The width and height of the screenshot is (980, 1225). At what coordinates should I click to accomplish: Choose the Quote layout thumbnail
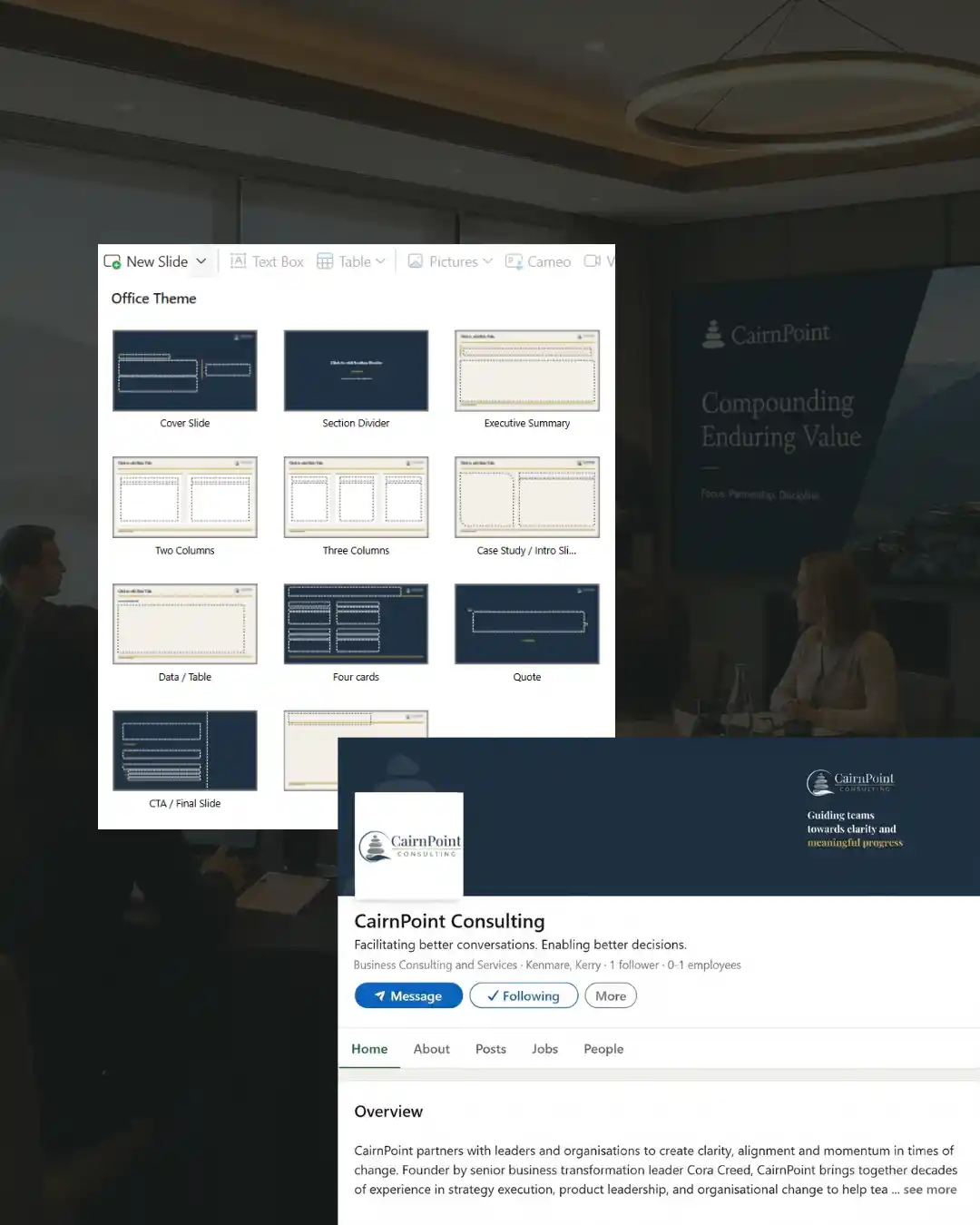tap(527, 623)
